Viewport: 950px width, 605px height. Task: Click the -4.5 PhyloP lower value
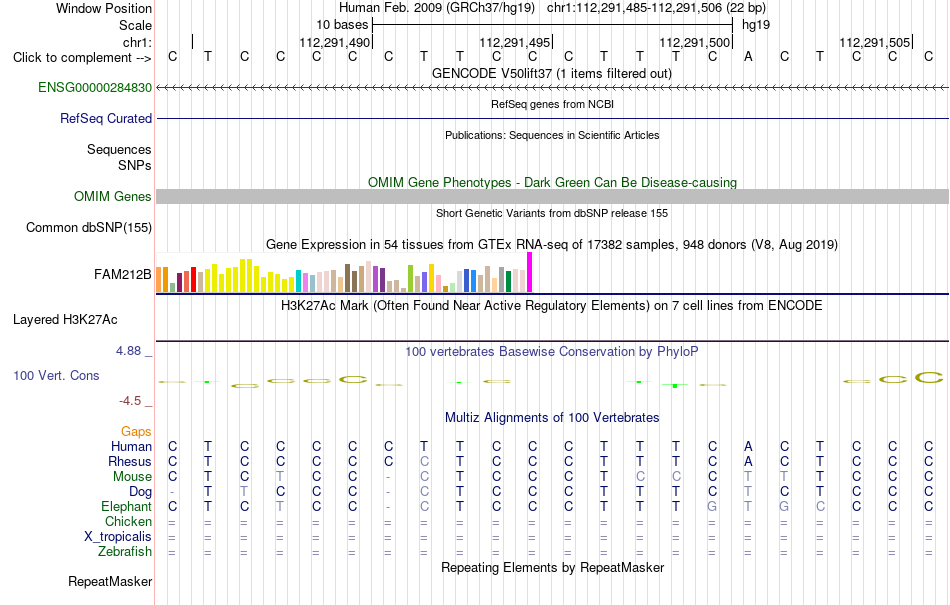(130, 401)
